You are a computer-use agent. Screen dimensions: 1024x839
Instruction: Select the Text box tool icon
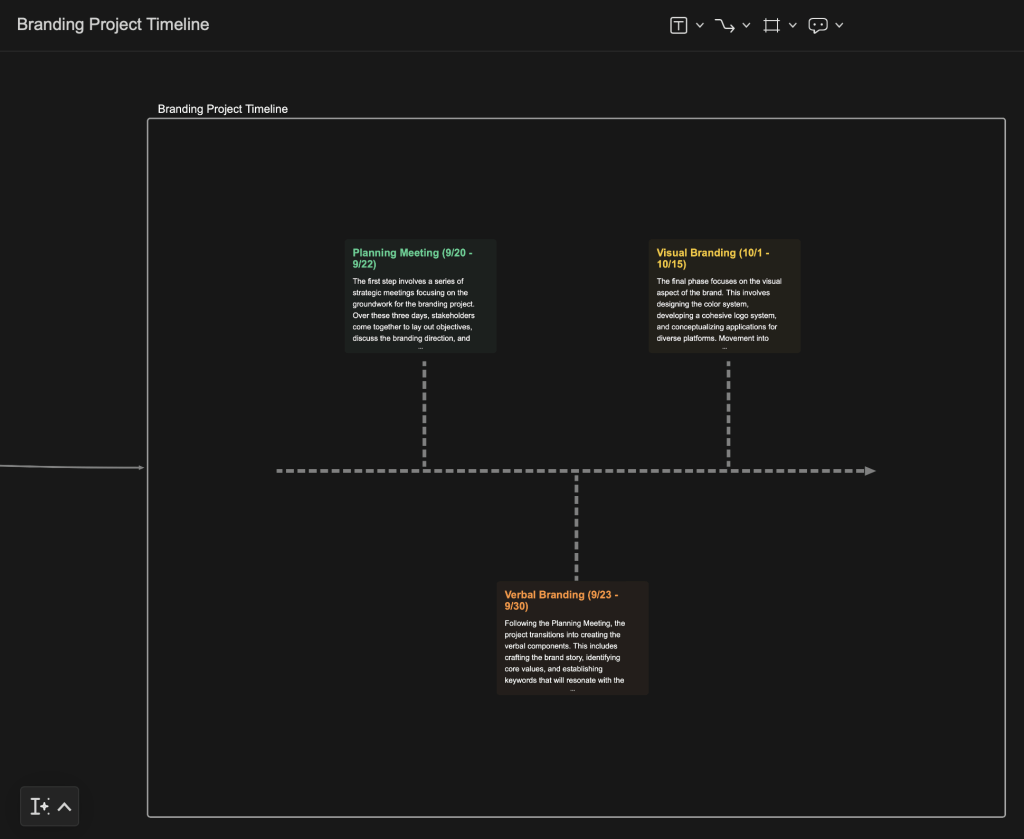click(678, 26)
